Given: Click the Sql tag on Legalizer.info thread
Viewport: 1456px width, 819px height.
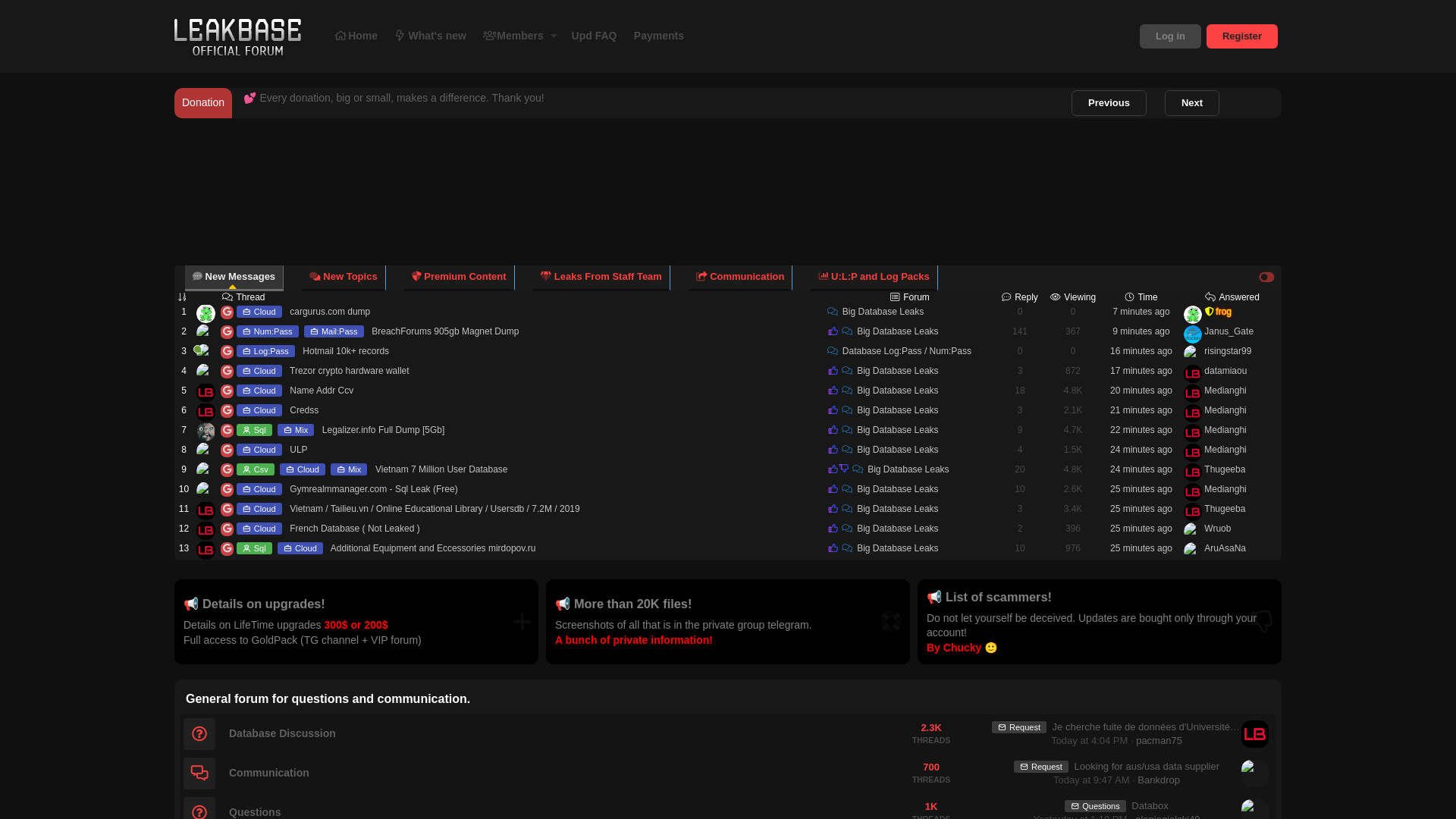Looking at the screenshot, I should (x=254, y=430).
